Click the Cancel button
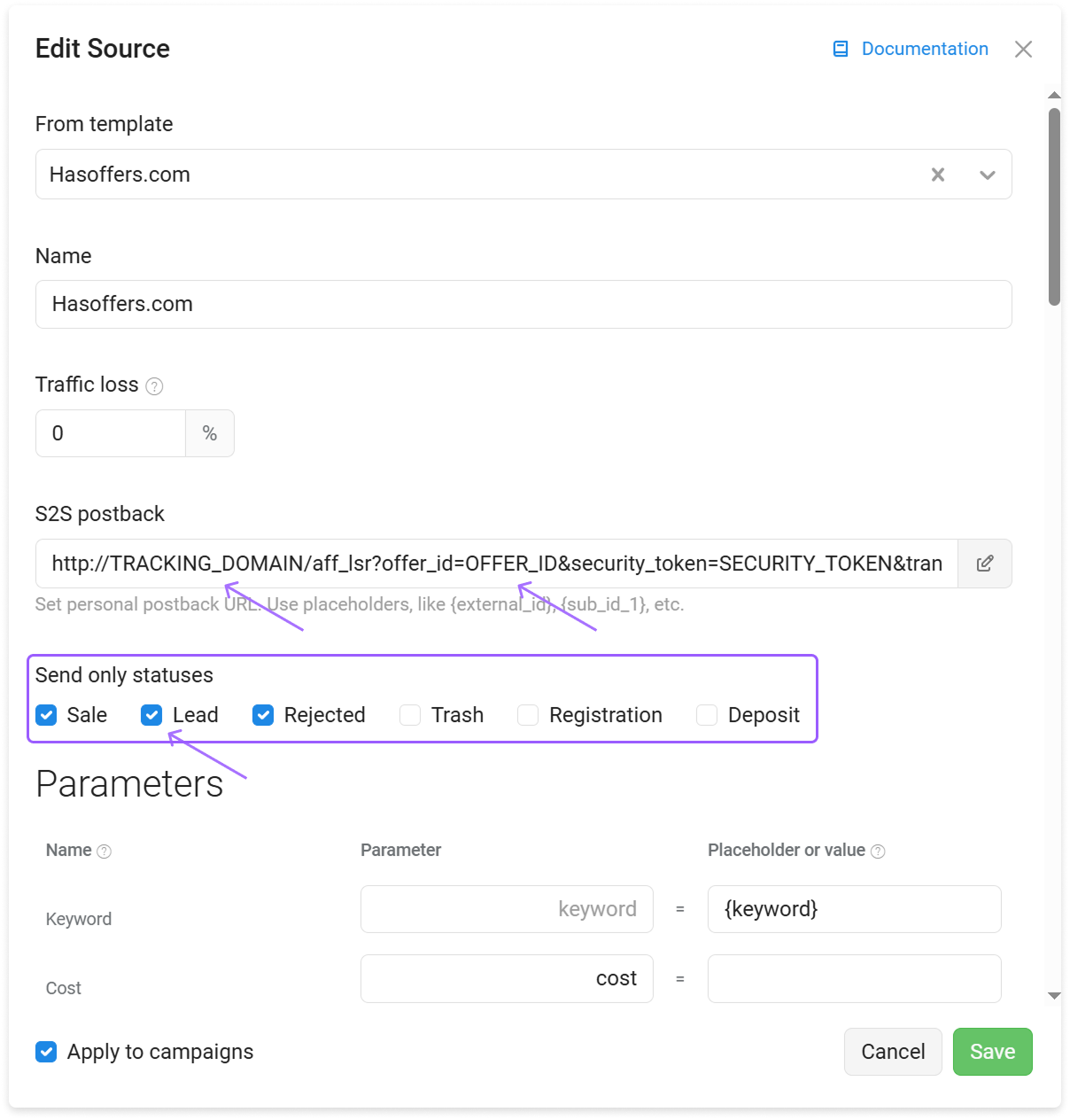1070x1120 pixels. pos(893,1052)
